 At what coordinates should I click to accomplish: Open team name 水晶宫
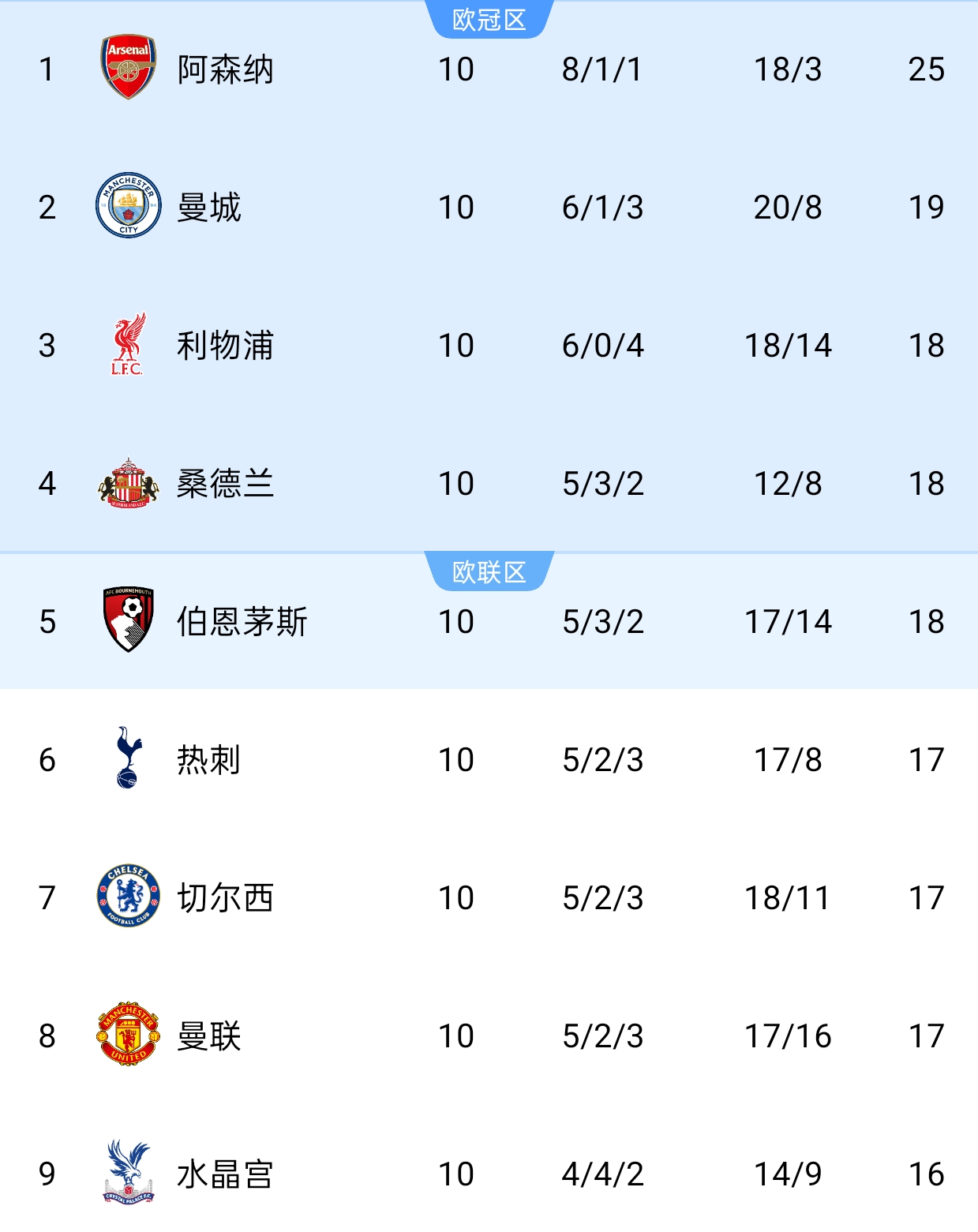[x=225, y=1174]
